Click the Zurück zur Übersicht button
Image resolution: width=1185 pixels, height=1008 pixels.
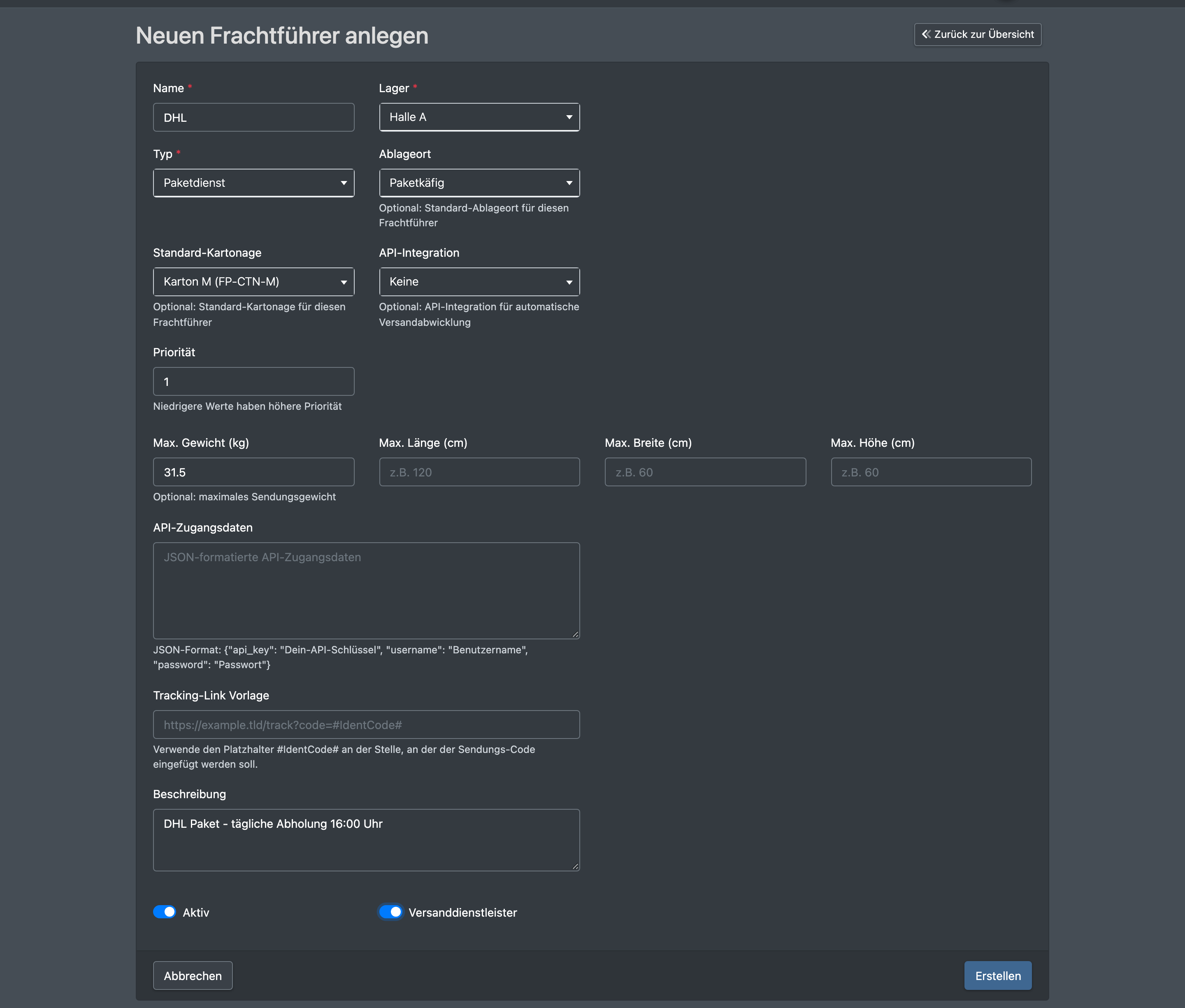click(x=978, y=34)
